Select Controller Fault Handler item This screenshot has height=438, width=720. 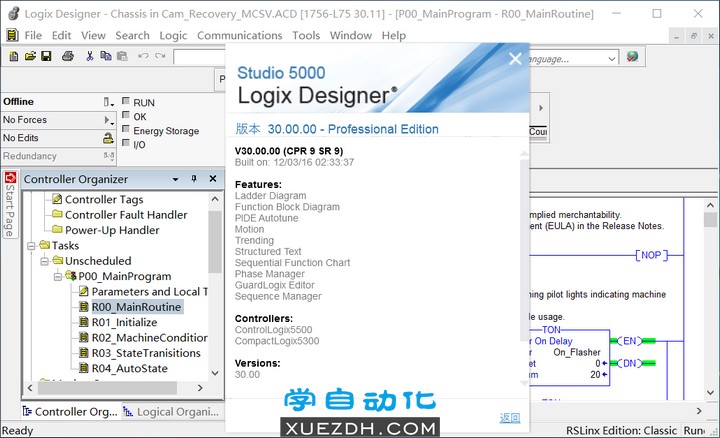126,214
